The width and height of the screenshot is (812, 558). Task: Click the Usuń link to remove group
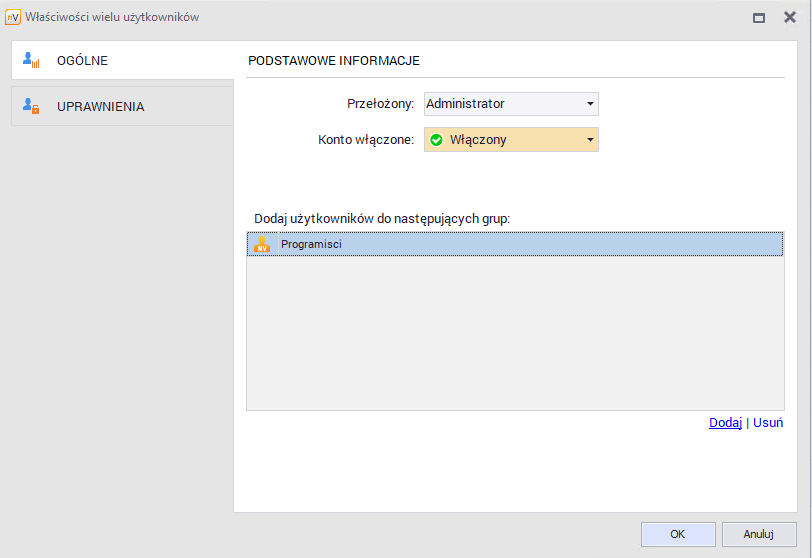[768, 423]
